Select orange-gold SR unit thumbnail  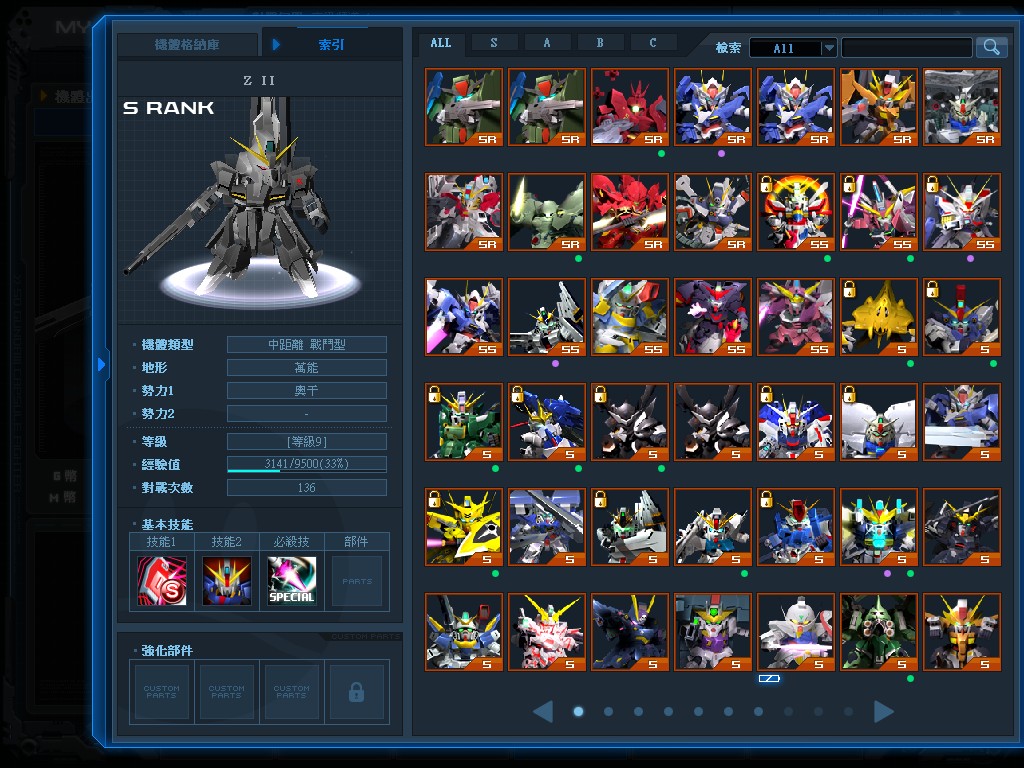(x=878, y=106)
